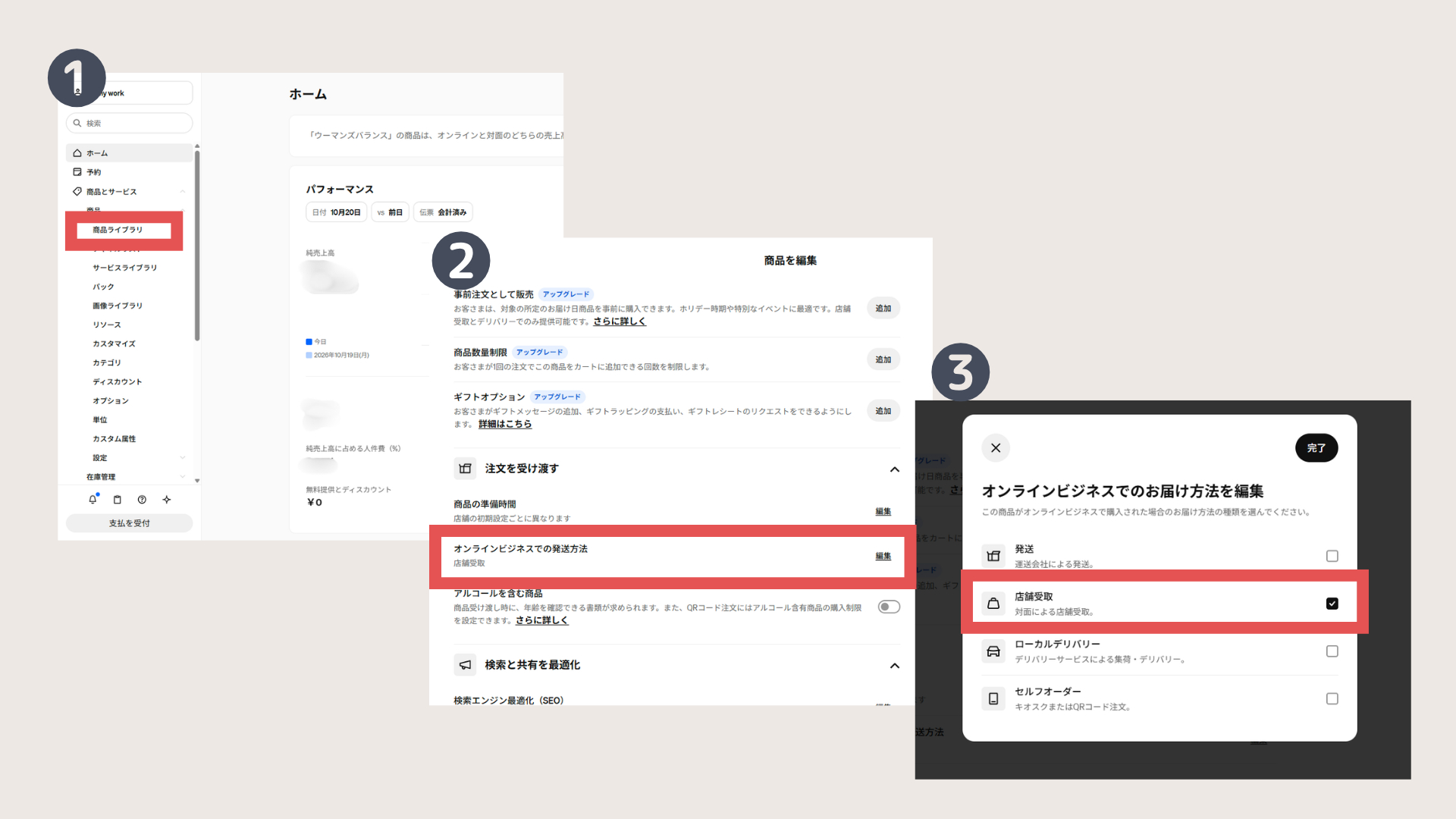Expand the 設定 sidebar chevron
Viewport: 1456px width, 819px height.
point(183,458)
